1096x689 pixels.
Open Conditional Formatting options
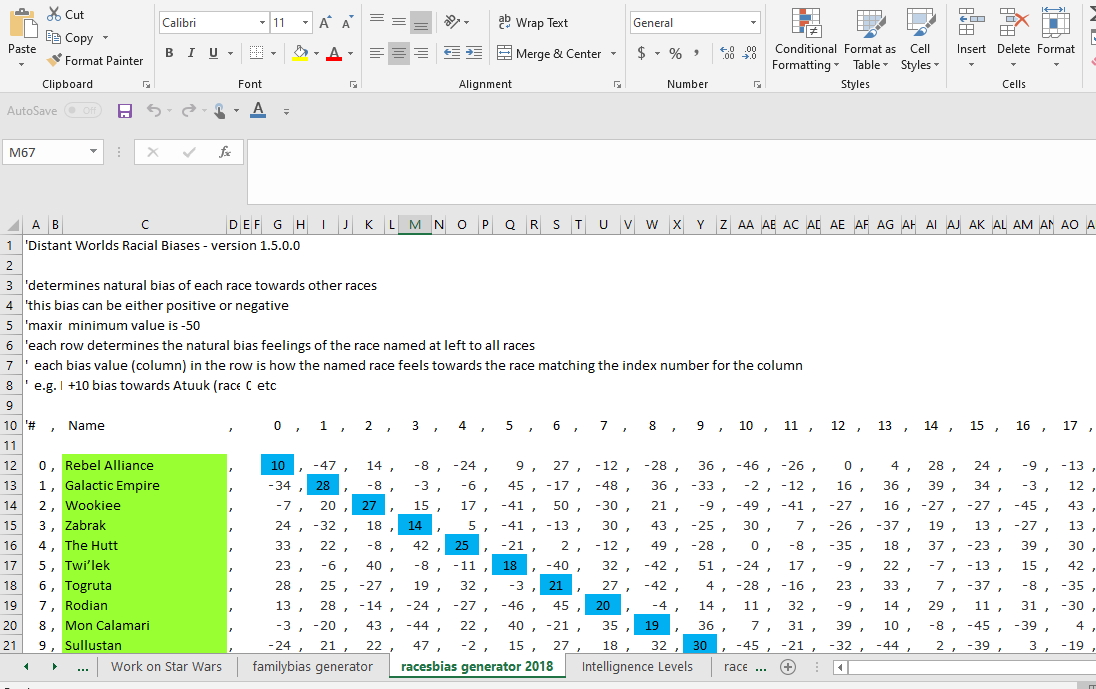[803, 40]
